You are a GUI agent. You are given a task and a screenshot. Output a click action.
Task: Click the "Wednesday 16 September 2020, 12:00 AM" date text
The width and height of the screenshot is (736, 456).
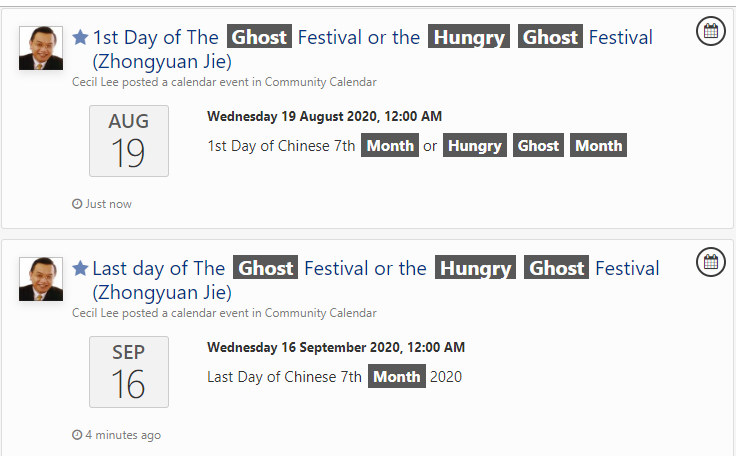(335, 348)
